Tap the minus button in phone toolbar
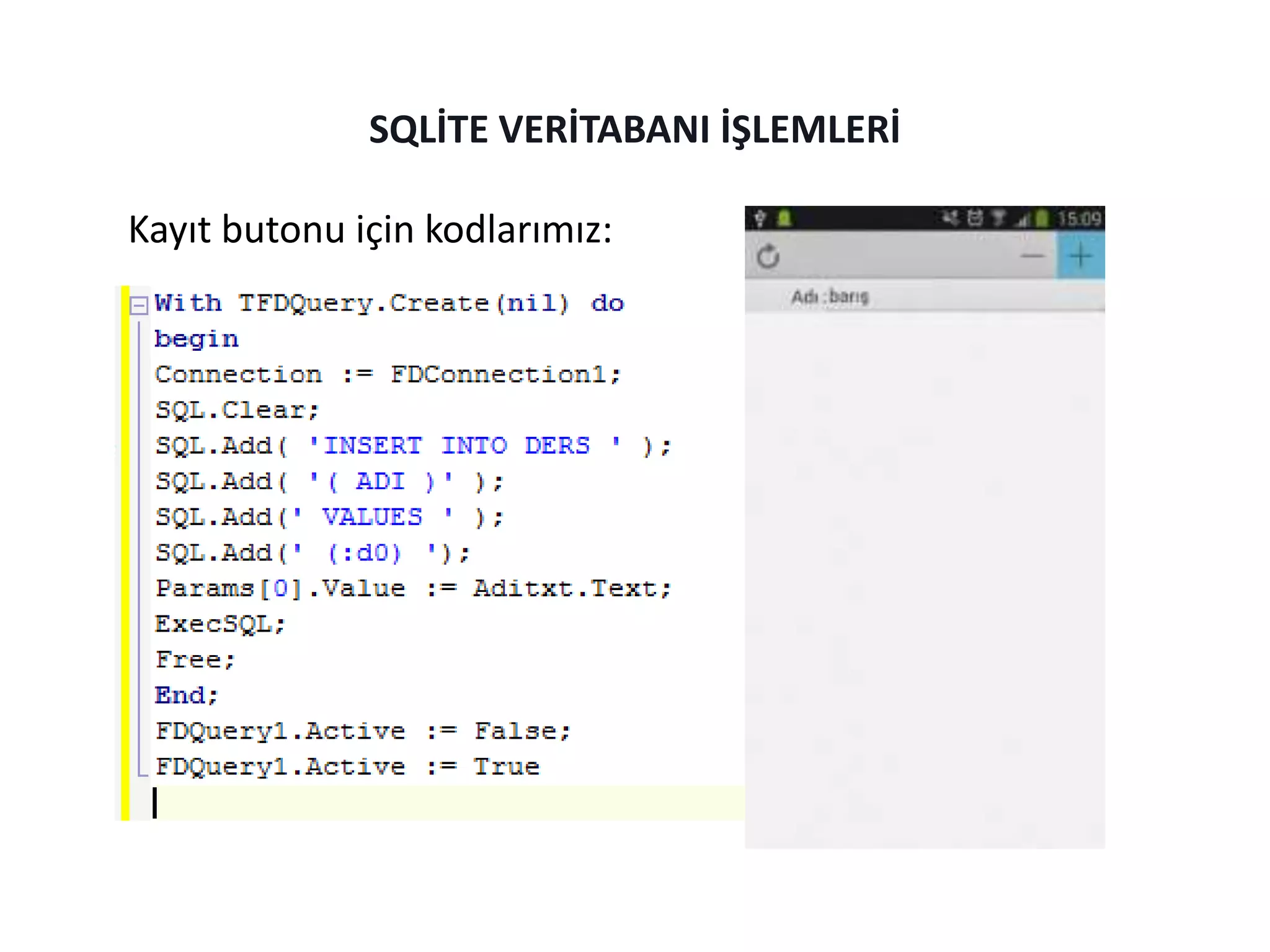Image resolution: width=1270 pixels, height=952 pixels. click(1032, 255)
